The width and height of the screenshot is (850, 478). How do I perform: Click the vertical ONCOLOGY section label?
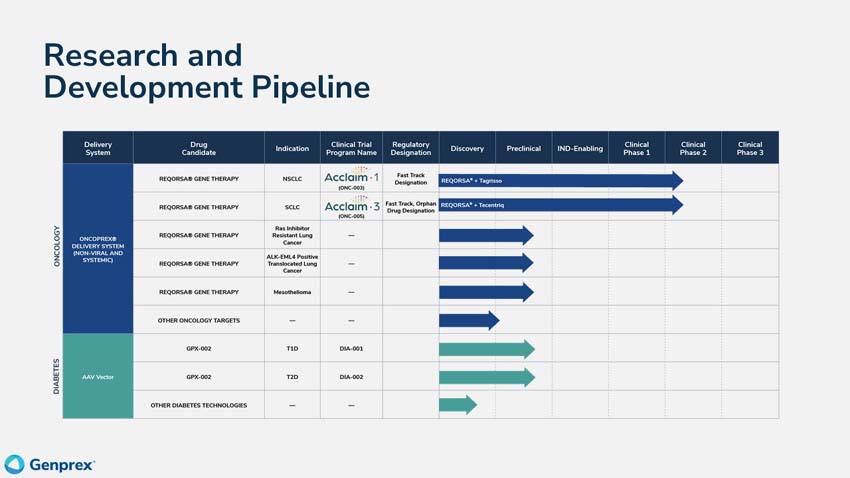[56, 246]
